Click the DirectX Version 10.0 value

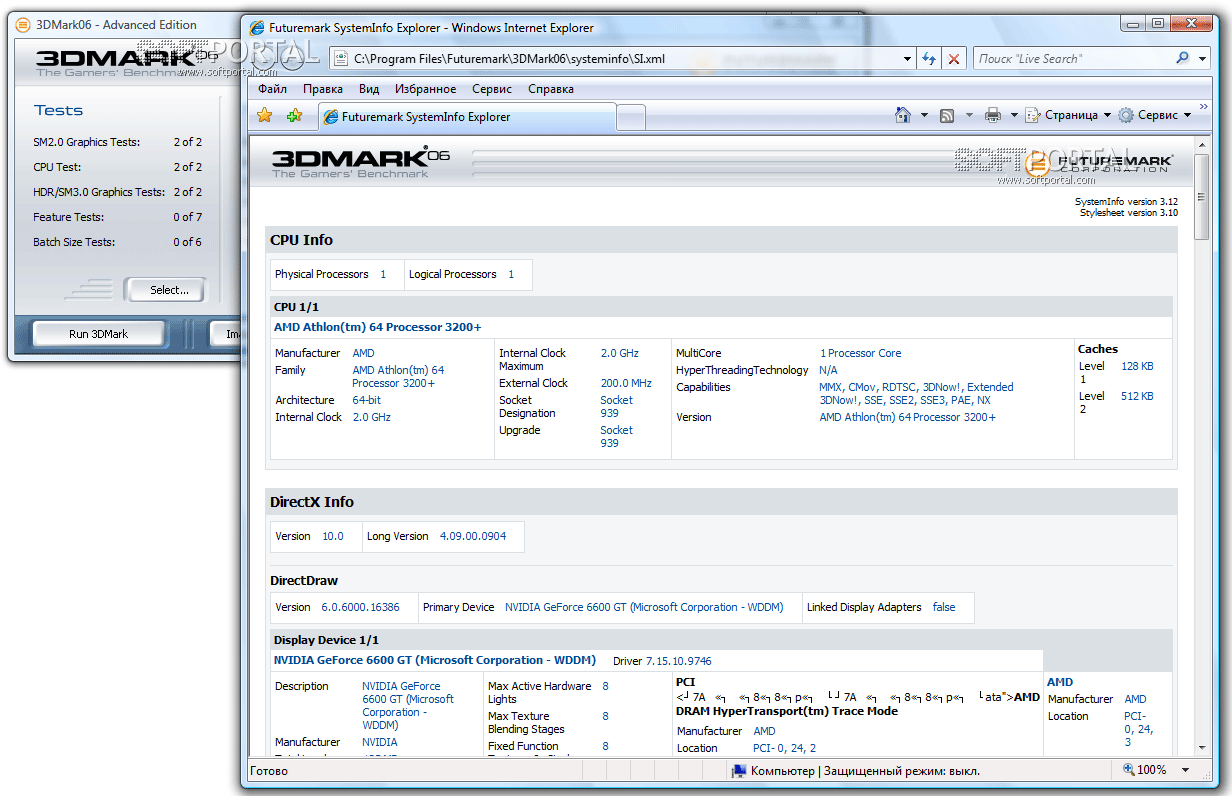[332, 536]
